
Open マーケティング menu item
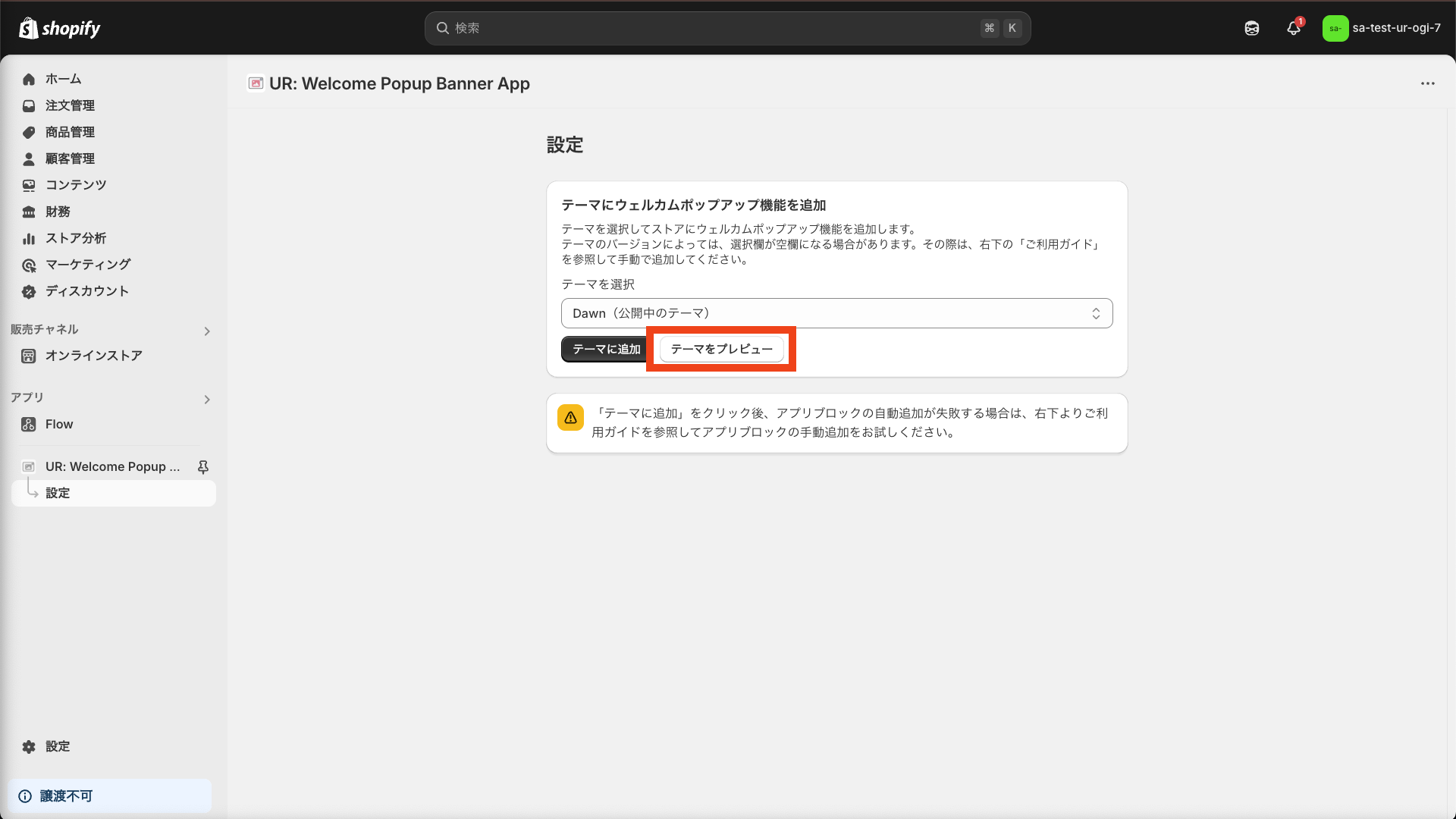[x=88, y=265]
